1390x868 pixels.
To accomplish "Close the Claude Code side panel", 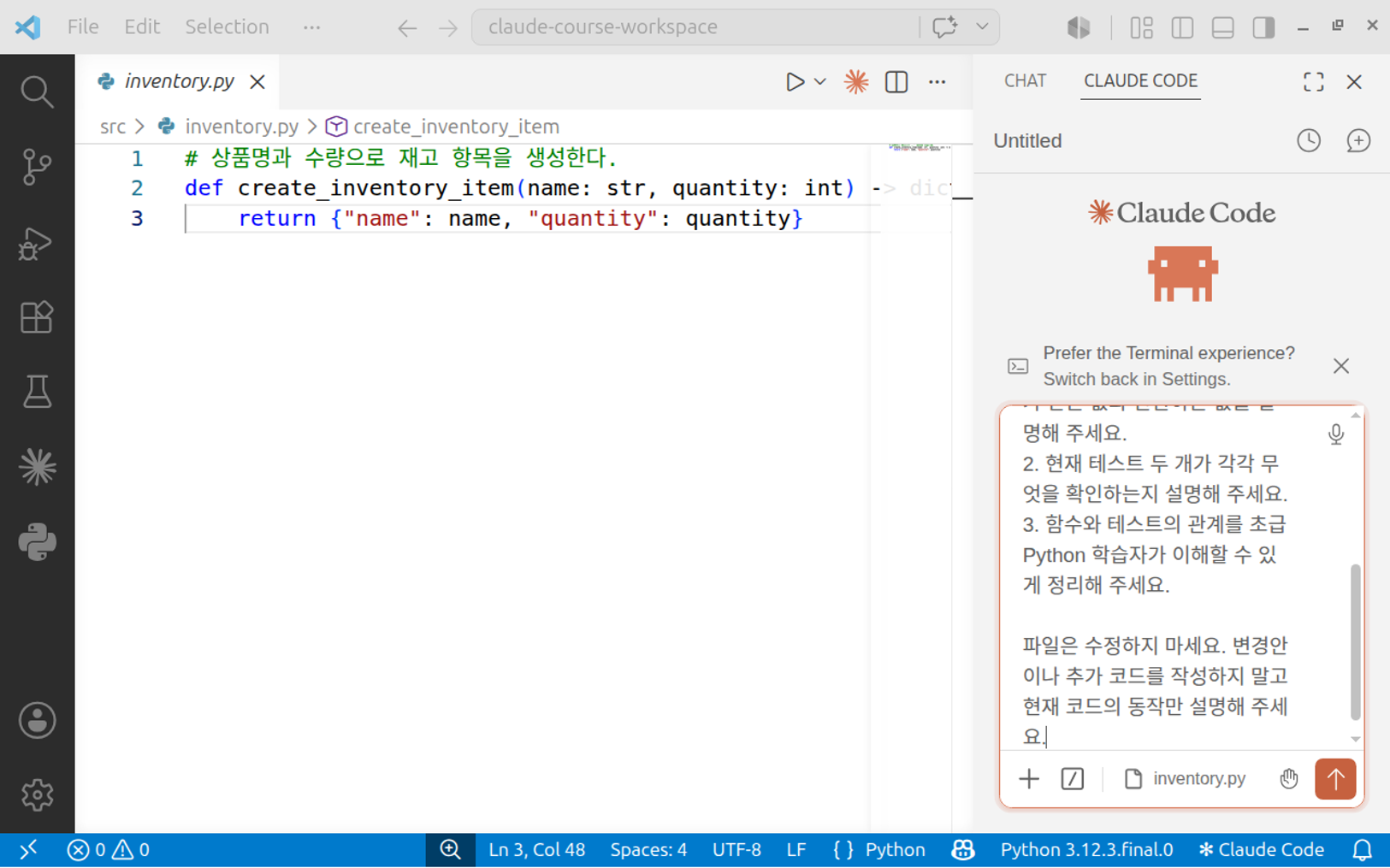I will coord(1354,82).
